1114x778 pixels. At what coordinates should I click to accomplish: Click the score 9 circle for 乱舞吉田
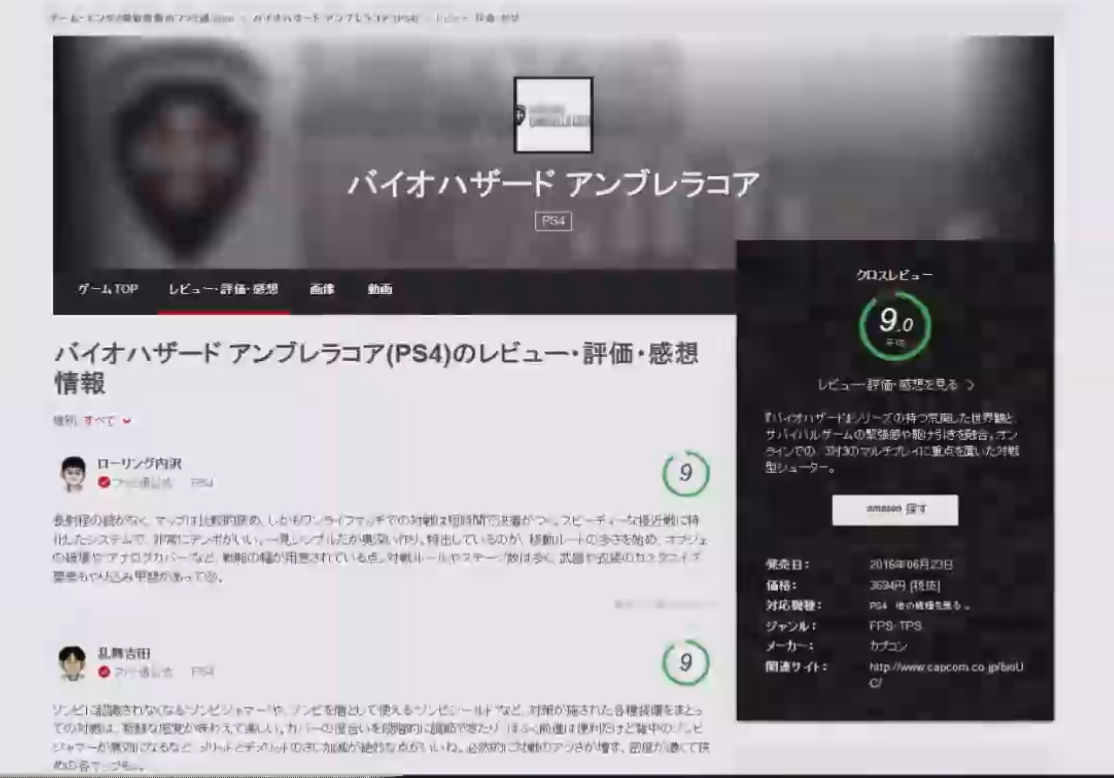[686, 662]
